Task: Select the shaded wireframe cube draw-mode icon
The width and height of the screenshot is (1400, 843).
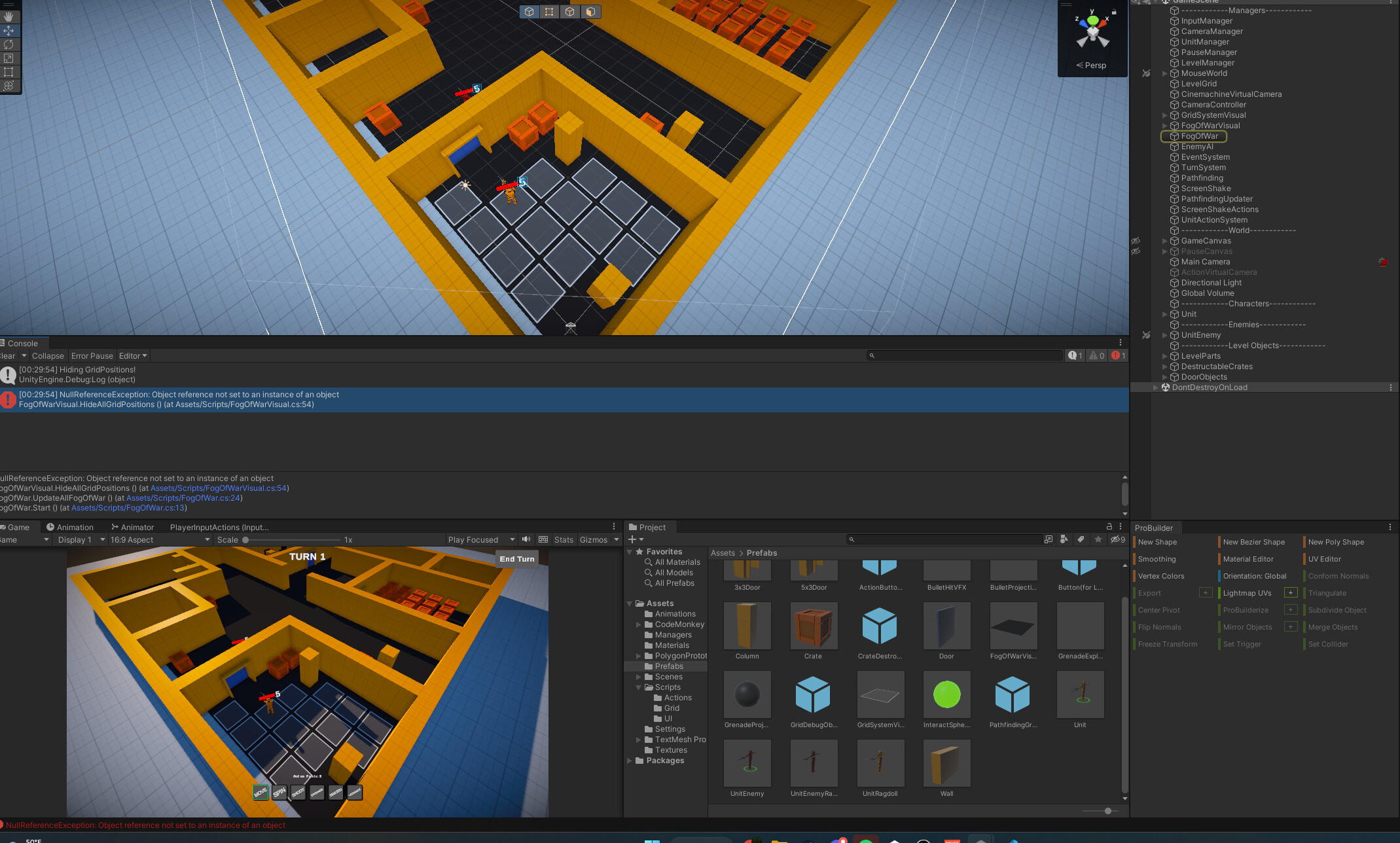Action: [x=591, y=11]
